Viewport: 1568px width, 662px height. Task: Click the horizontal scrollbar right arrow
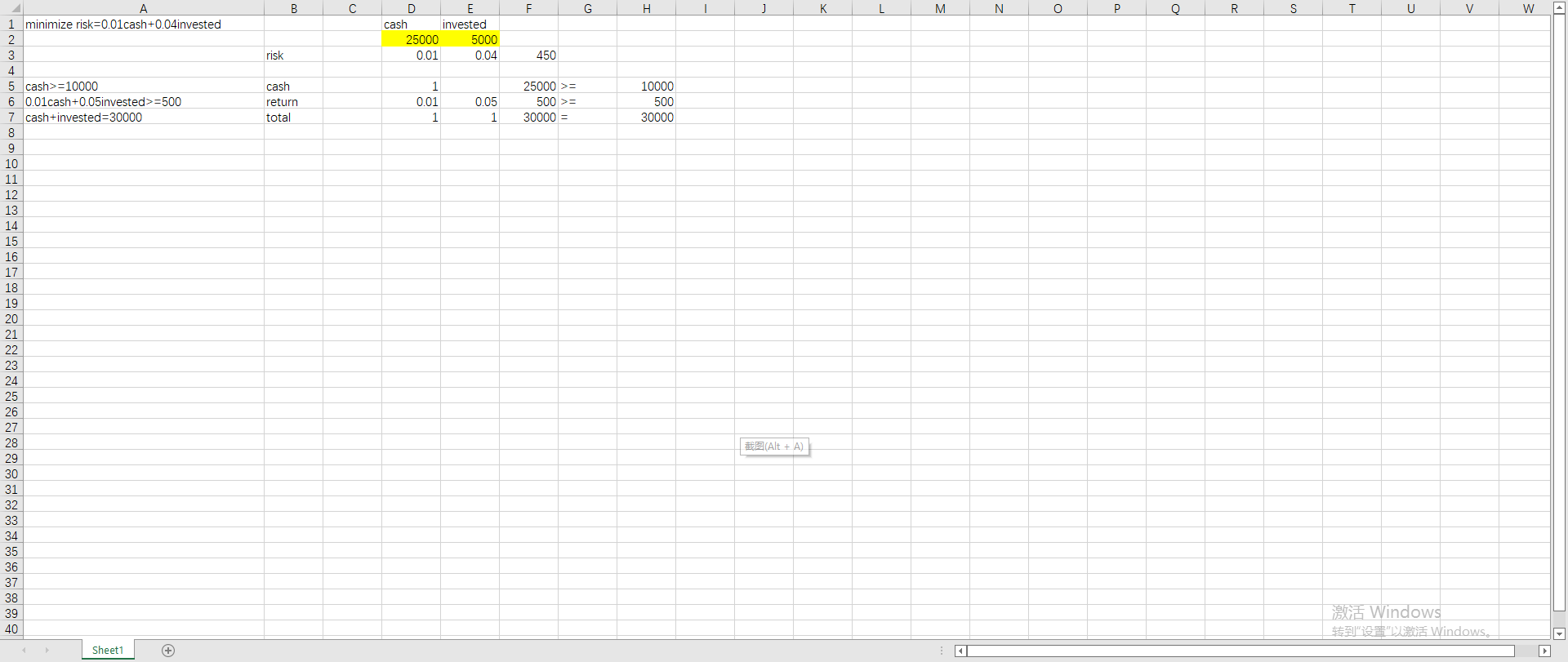click(1544, 651)
